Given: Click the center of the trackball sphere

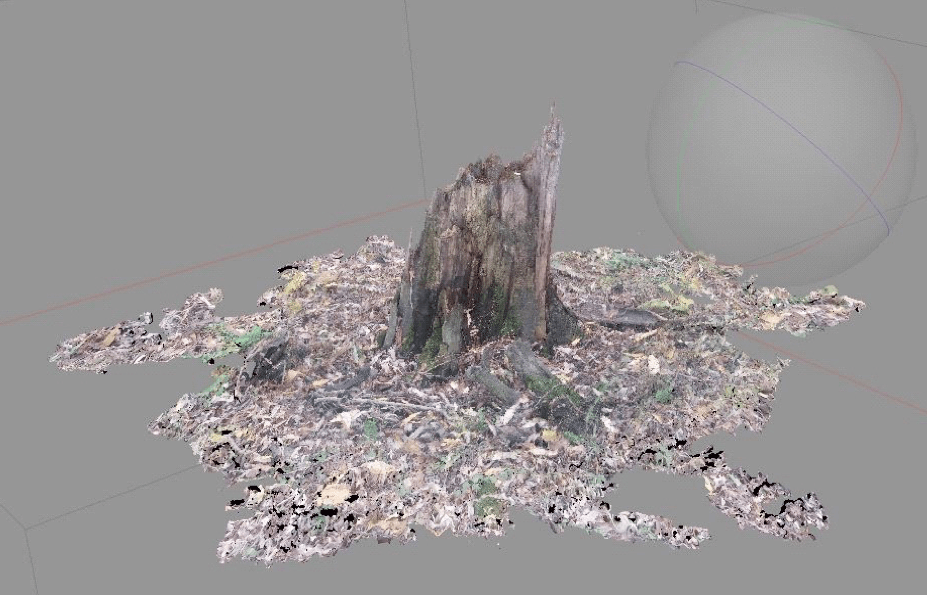Looking at the screenshot, I should [x=782, y=148].
